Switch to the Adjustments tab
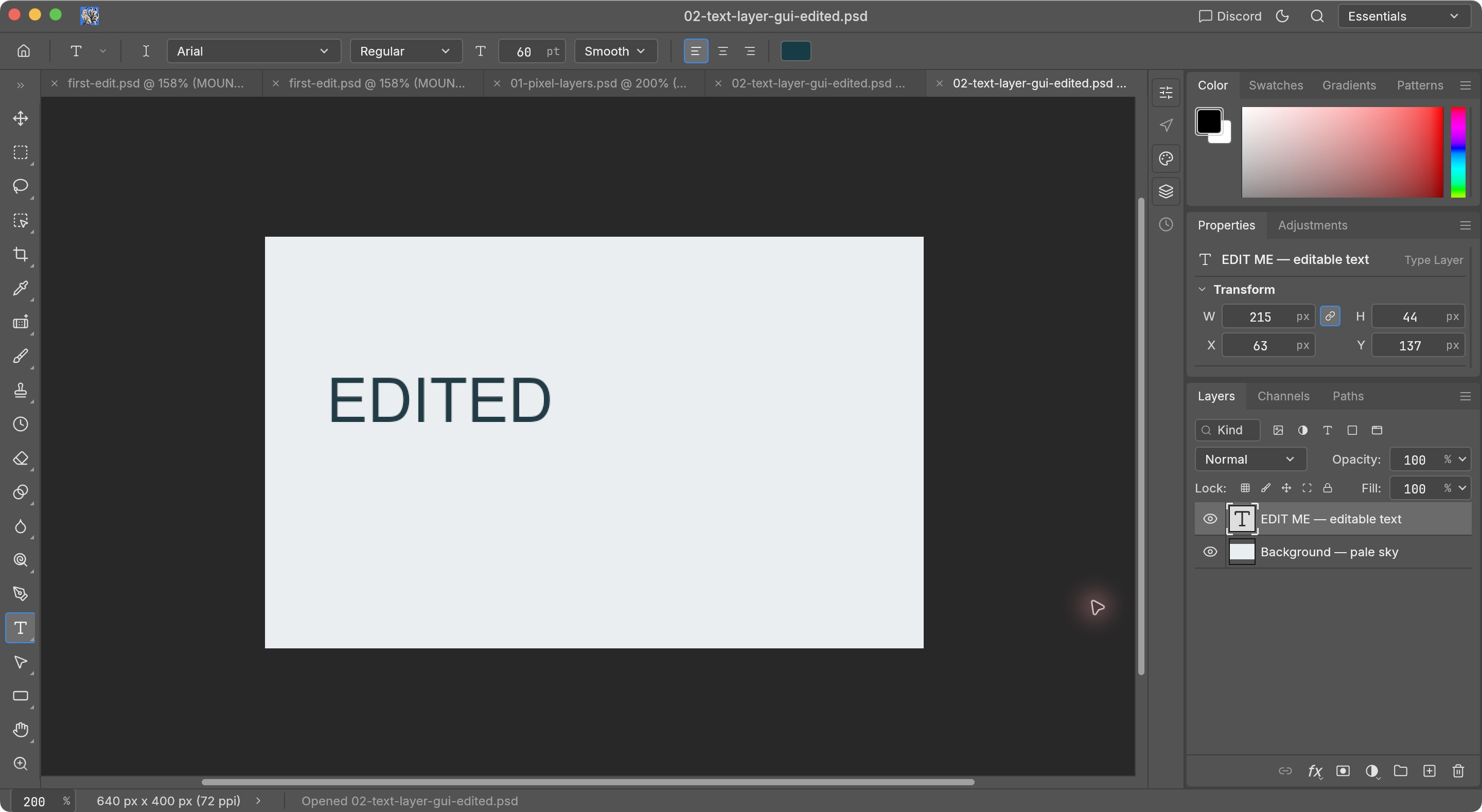This screenshot has height=812, width=1482. 1312,225
